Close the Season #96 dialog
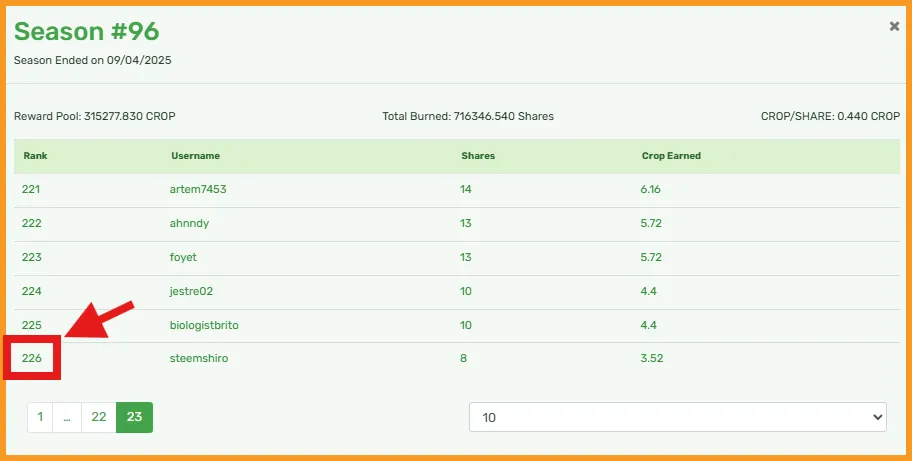Viewport: 912px width, 461px height. (894, 26)
